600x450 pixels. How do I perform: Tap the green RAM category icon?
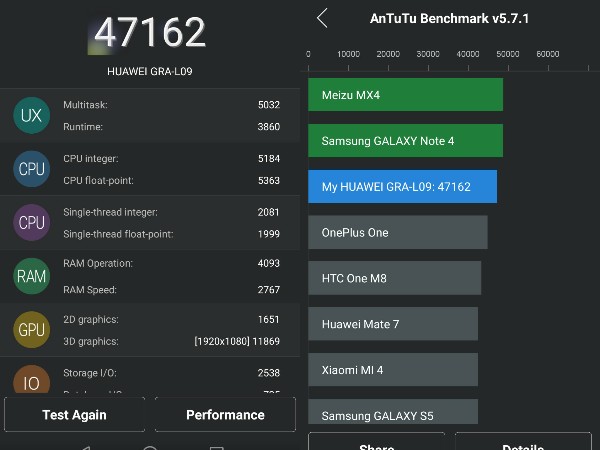click(x=31, y=276)
